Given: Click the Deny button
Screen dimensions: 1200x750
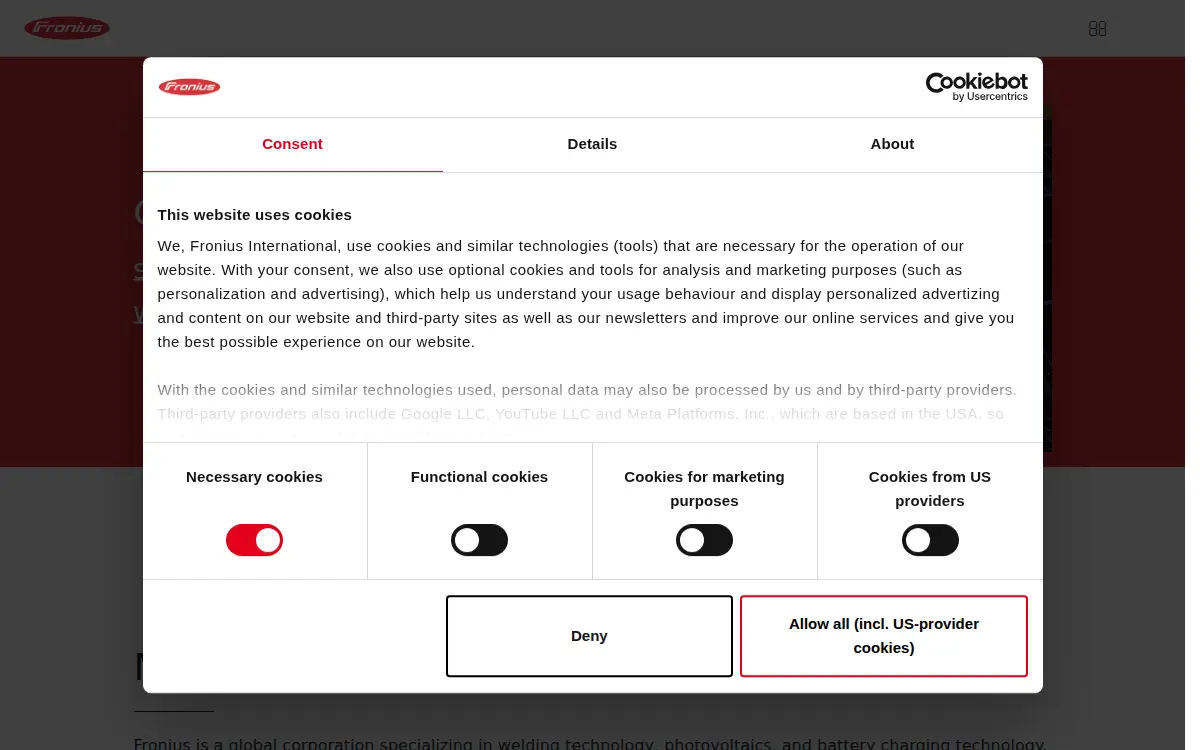Looking at the screenshot, I should (589, 636).
